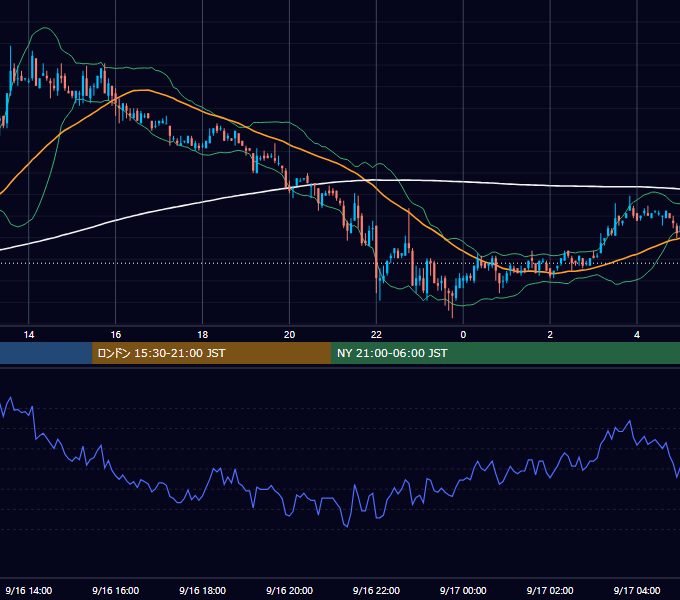Click the 9/16 14:00 date label
Screen dimensions: 680x600
point(29,590)
